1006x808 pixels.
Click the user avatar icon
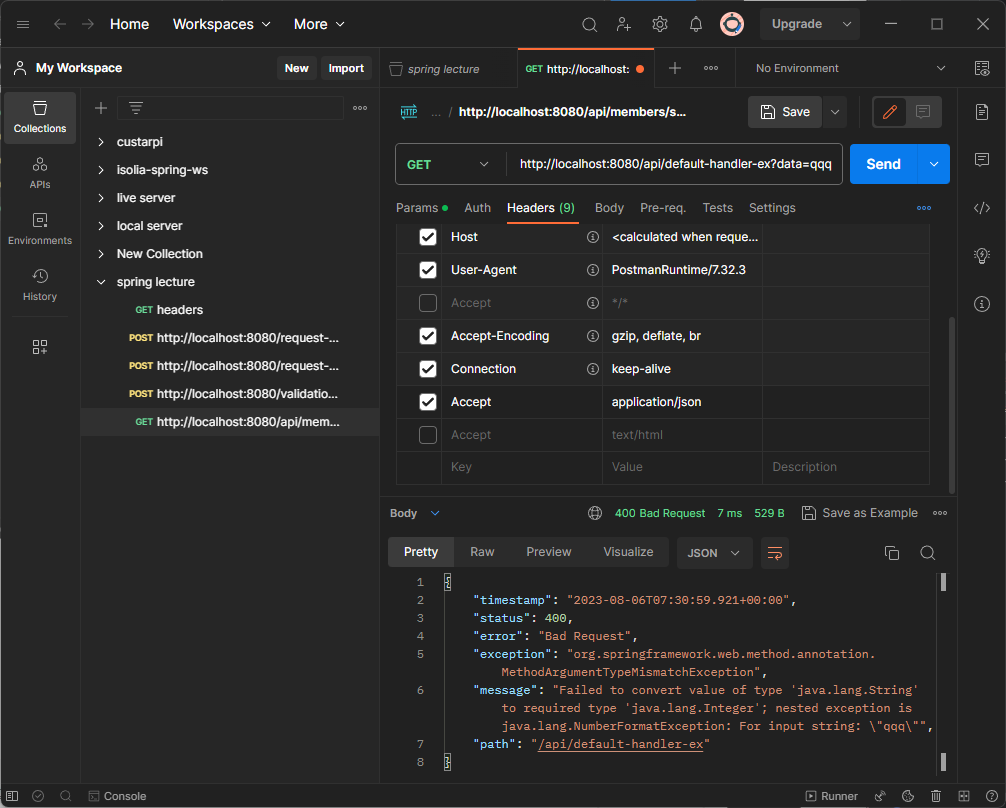[731, 24]
